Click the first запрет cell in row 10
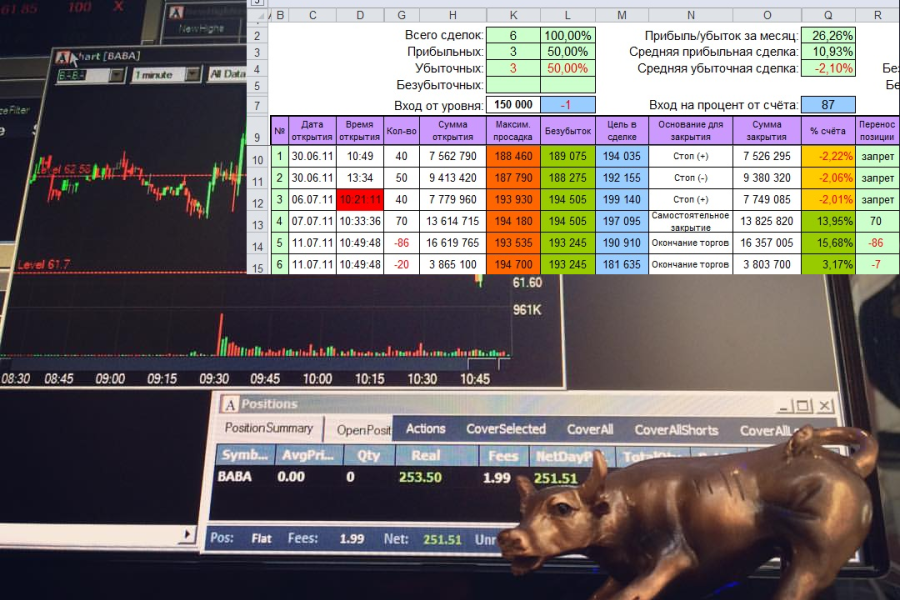The image size is (900, 600). 877,156
